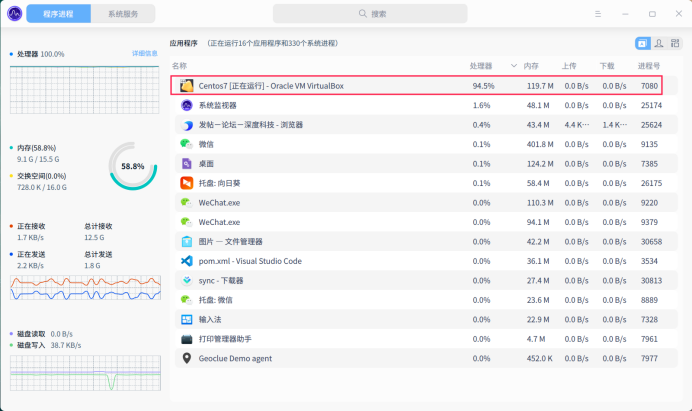Screen dimensions: 692x411
Task: Click the processor usage graph
Action: pos(84,90)
